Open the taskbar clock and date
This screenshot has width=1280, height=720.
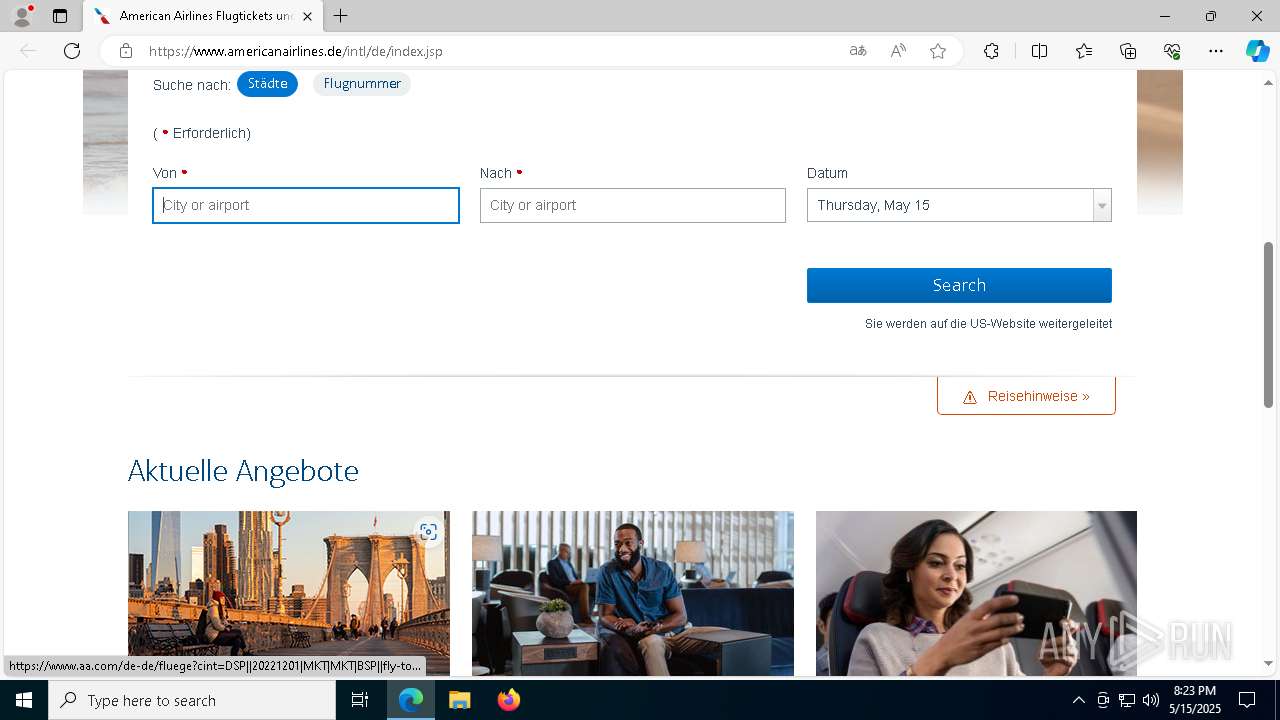click(1194, 700)
